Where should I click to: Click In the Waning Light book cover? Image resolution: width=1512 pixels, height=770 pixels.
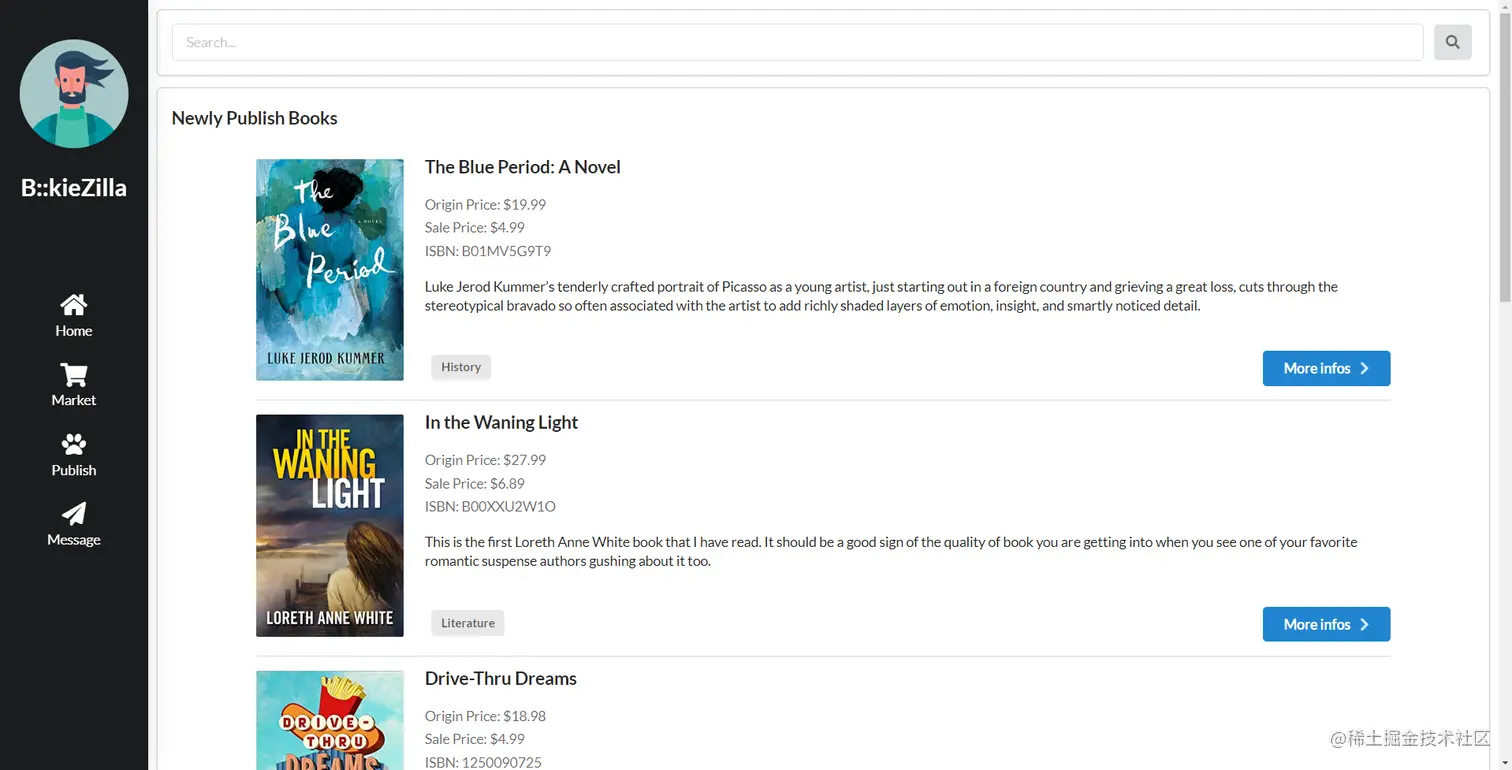(330, 526)
